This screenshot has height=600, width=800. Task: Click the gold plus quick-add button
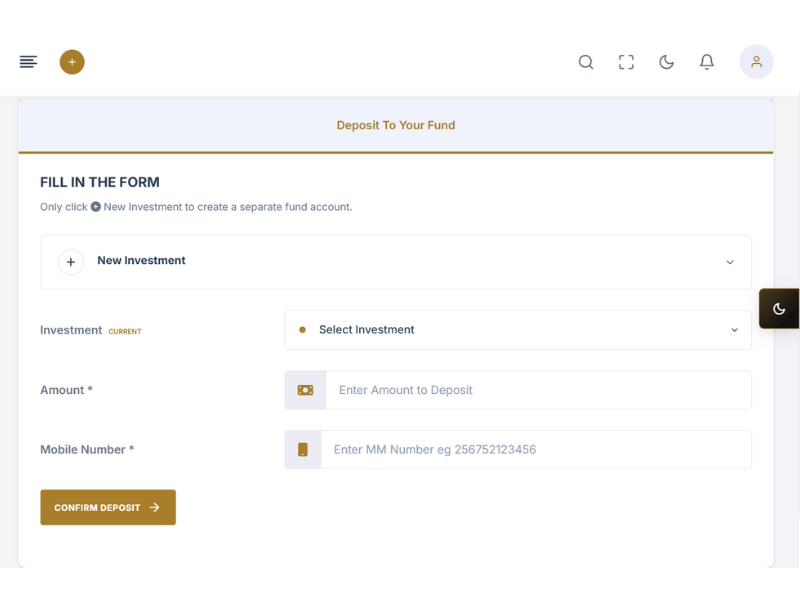coord(72,62)
